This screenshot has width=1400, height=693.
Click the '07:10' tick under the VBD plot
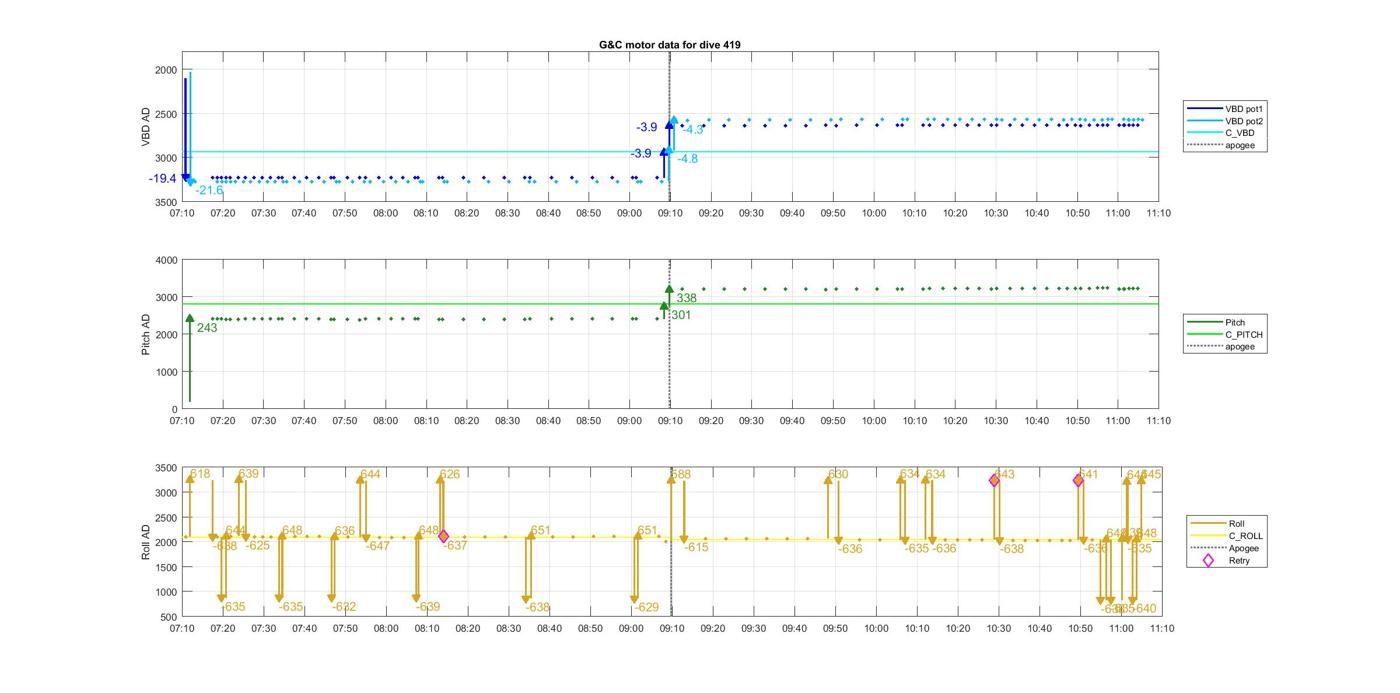[x=182, y=213]
